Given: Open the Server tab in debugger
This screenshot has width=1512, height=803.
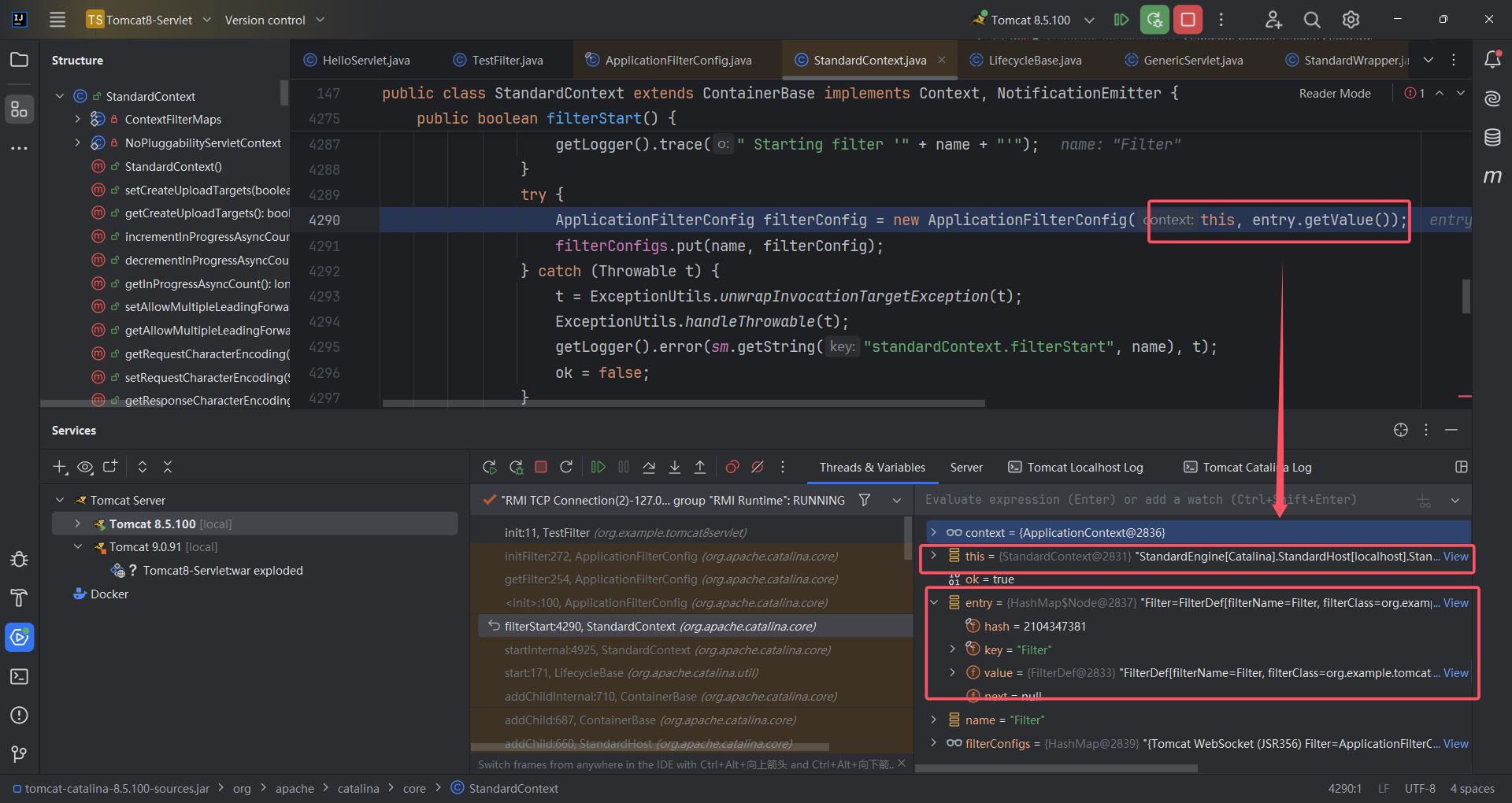Looking at the screenshot, I should 966,467.
